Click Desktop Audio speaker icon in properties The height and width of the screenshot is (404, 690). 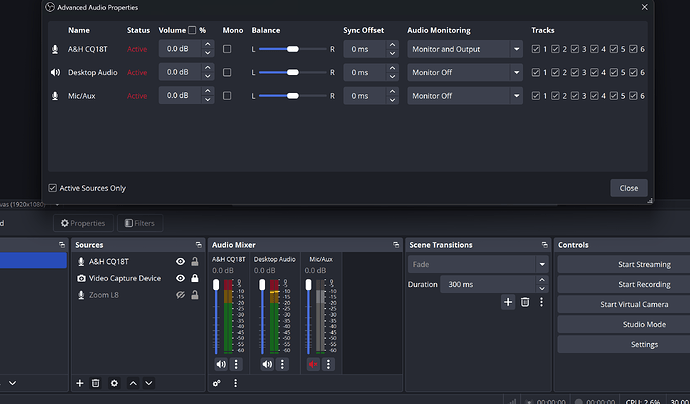[55, 72]
